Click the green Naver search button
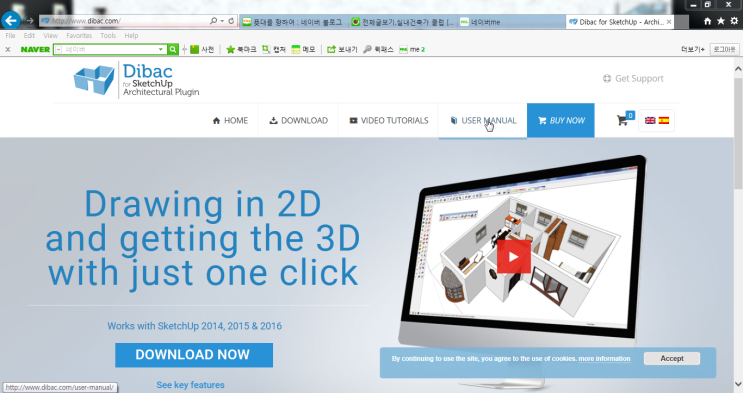This screenshot has height=393, width=743. tap(173, 49)
